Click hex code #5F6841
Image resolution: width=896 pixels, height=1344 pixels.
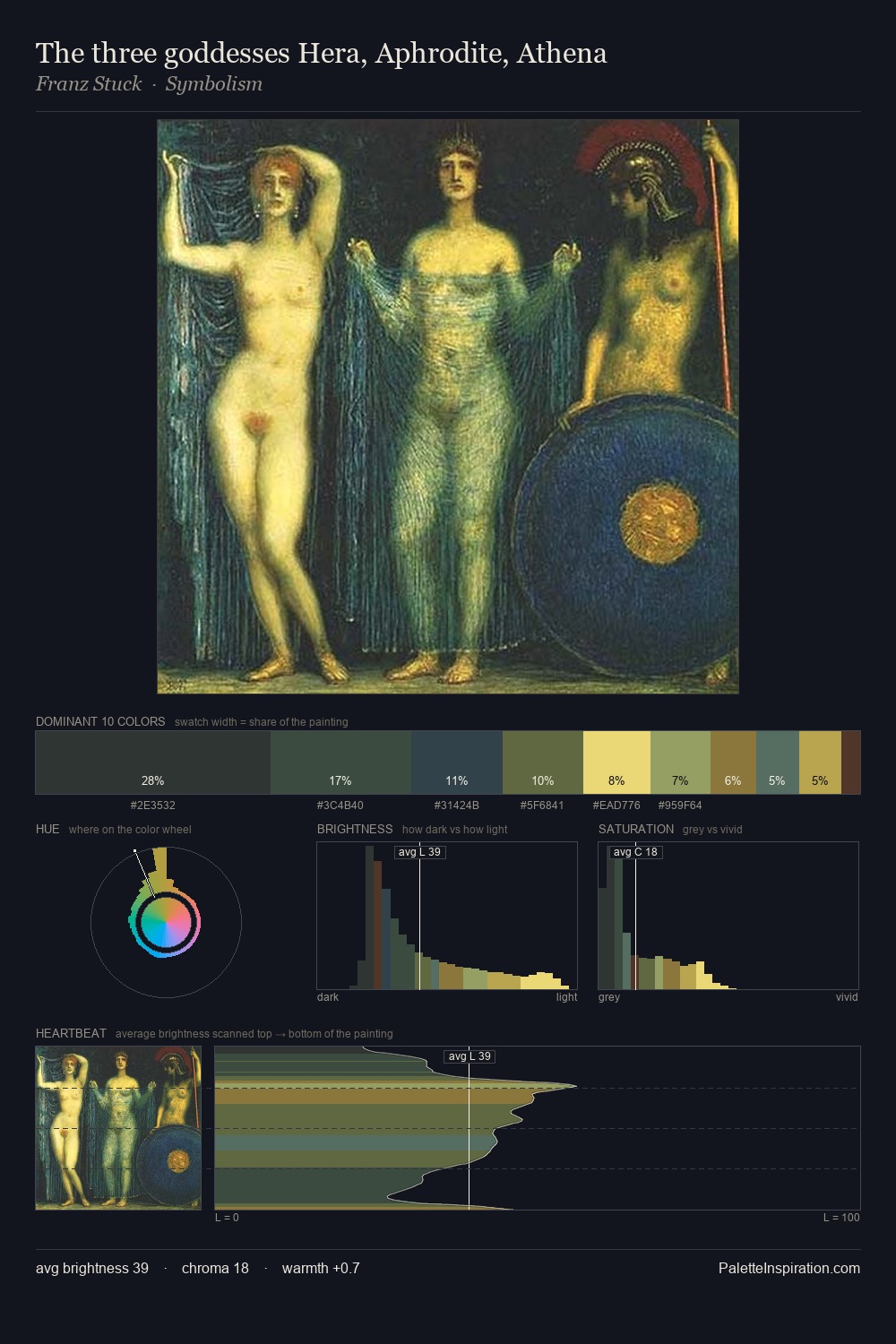[x=543, y=806]
